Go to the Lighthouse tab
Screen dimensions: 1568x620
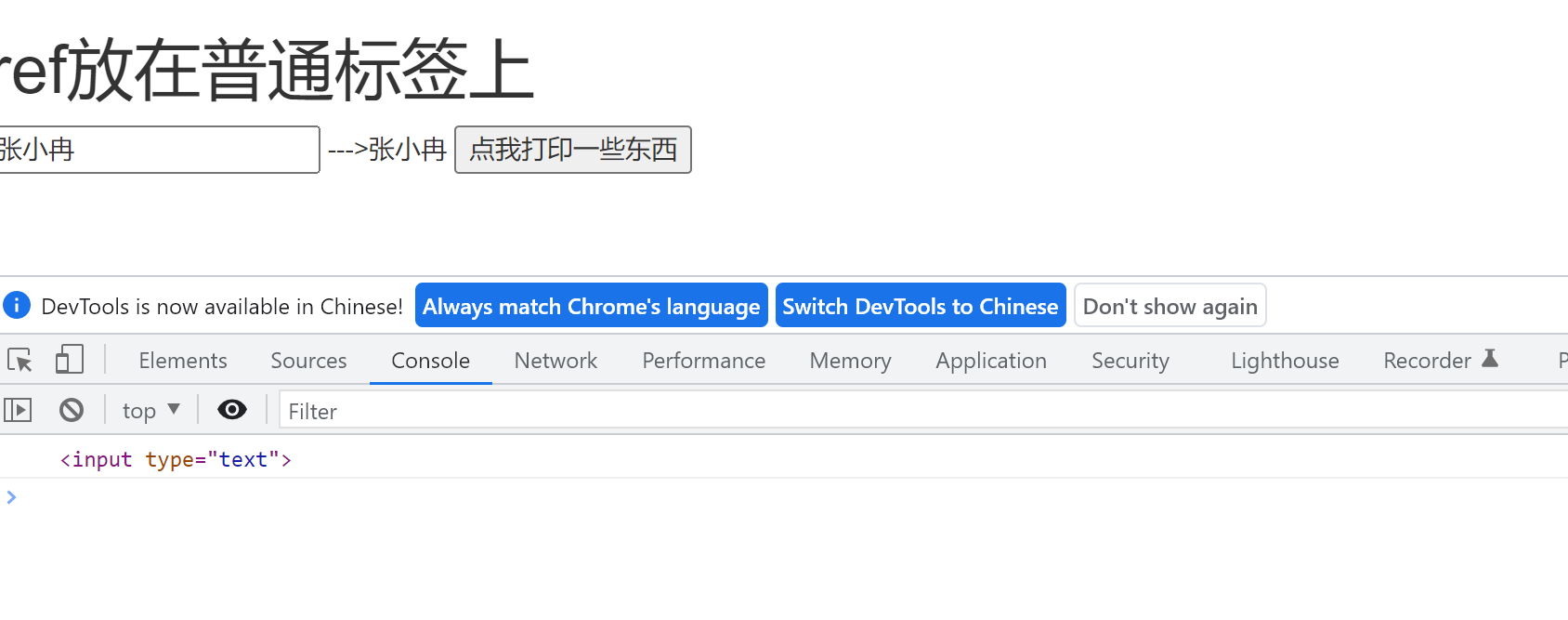[x=1285, y=361]
